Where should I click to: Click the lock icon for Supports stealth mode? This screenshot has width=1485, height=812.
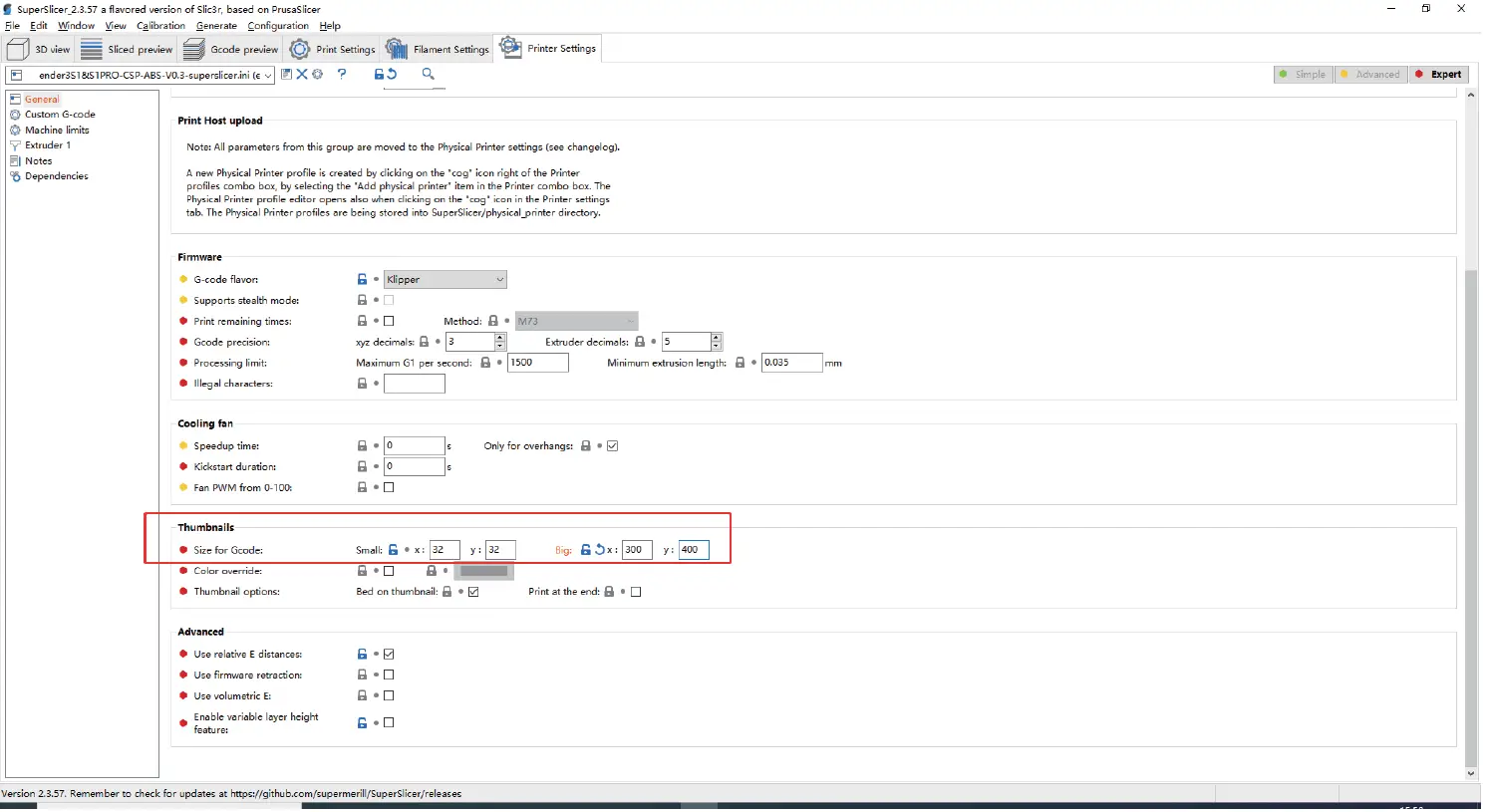(363, 300)
